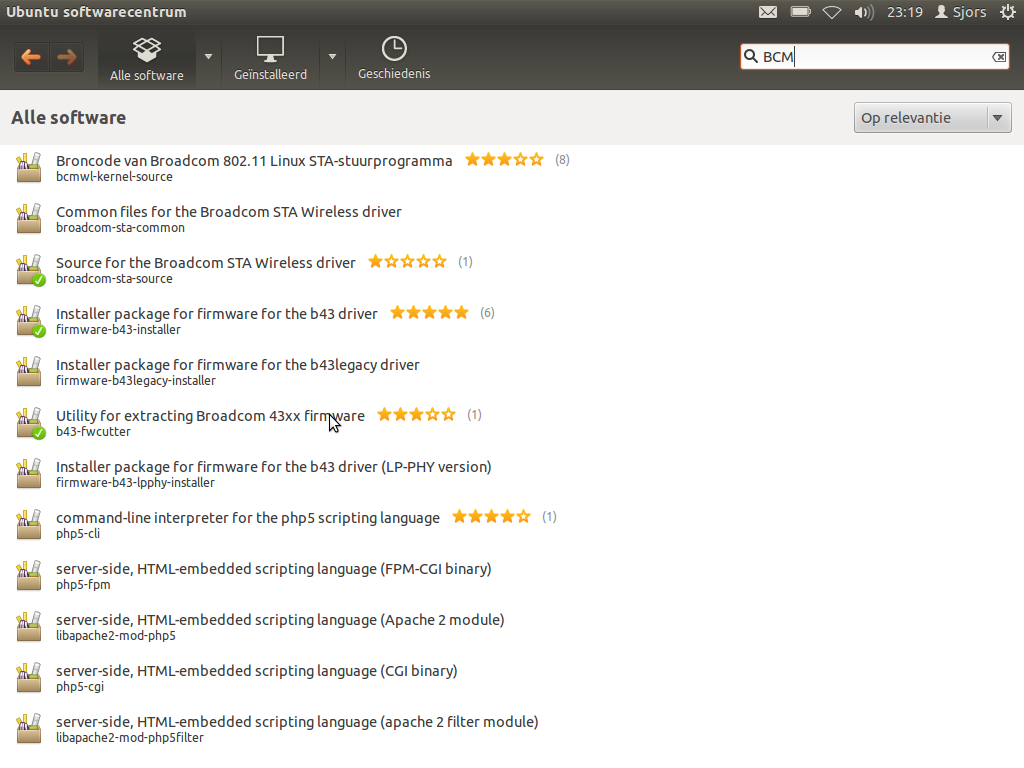Viewport: 1024px width, 768px height.
Task: Click the b43-fwcutter package icon
Action: [29, 422]
